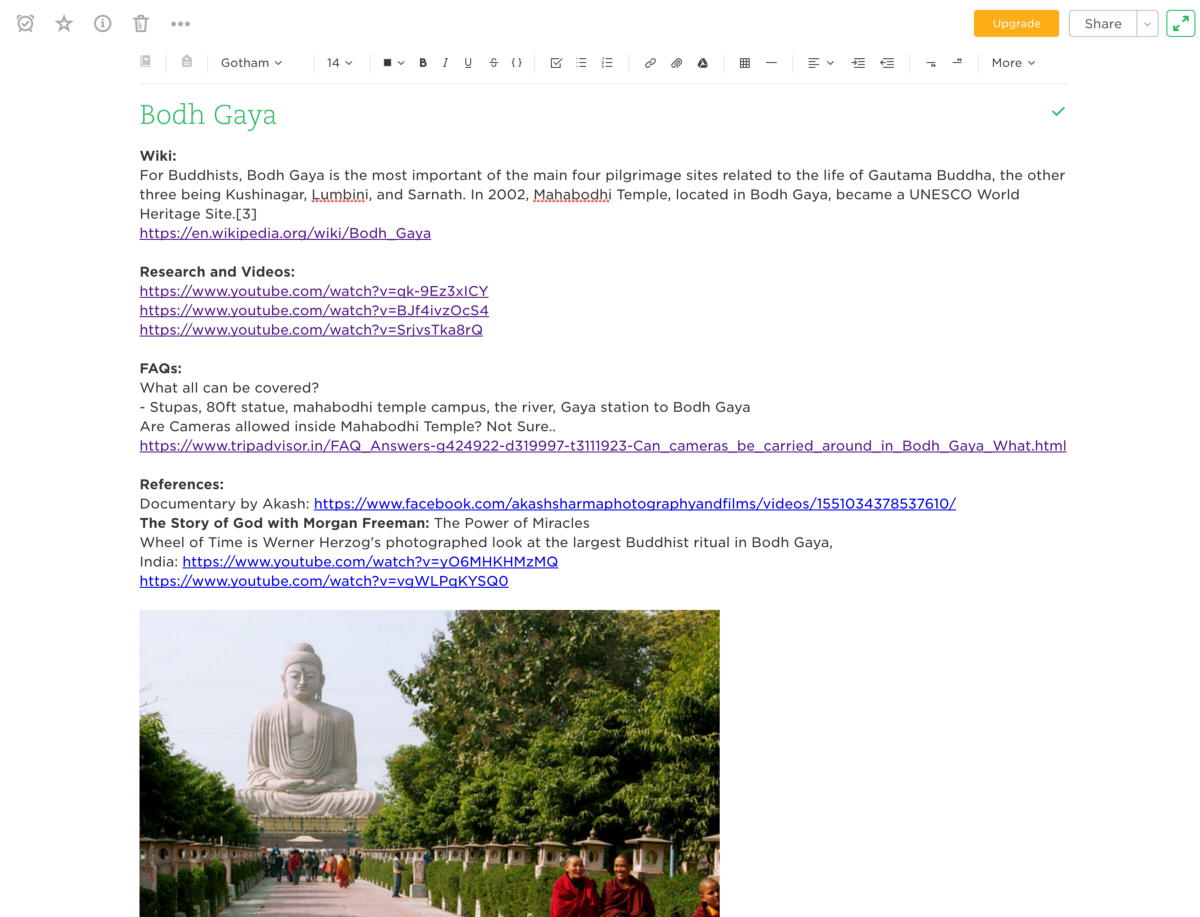Click 'What all can be covered?' line
This screenshot has width=1200, height=917.
pyautogui.click(x=229, y=388)
